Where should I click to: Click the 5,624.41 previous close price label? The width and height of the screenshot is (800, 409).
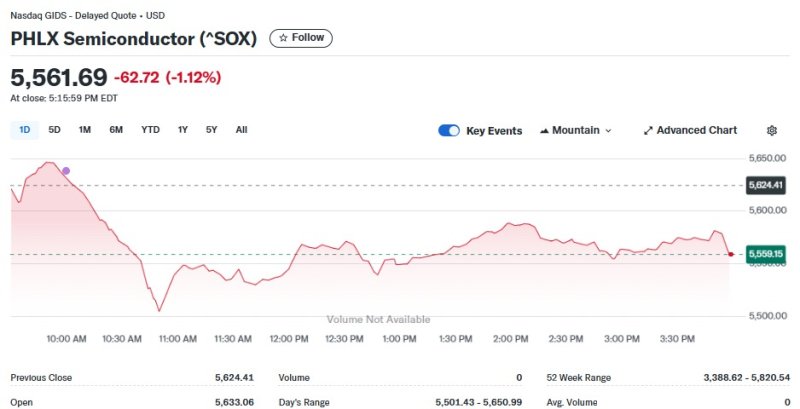pyautogui.click(x=766, y=185)
